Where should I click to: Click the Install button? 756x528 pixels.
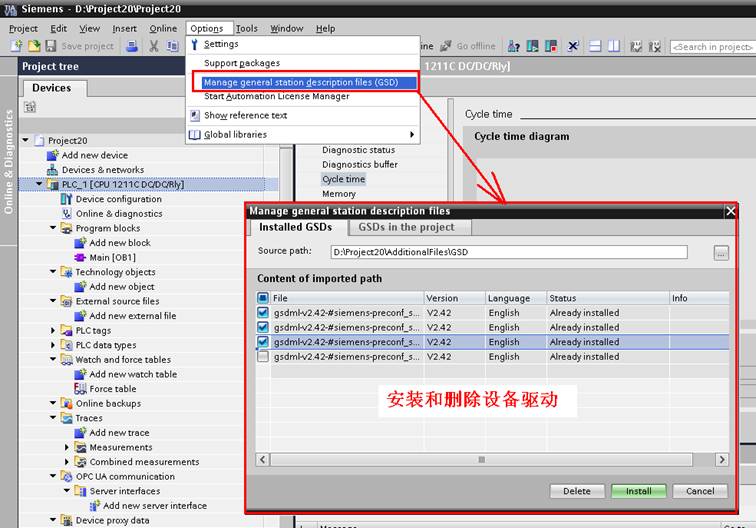tap(638, 491)
